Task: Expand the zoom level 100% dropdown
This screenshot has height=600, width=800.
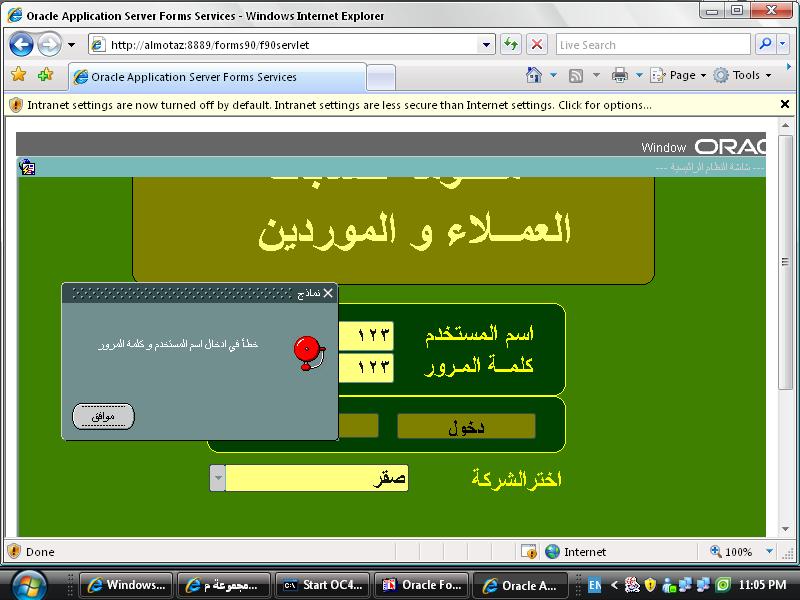Action: coord(769,552)
